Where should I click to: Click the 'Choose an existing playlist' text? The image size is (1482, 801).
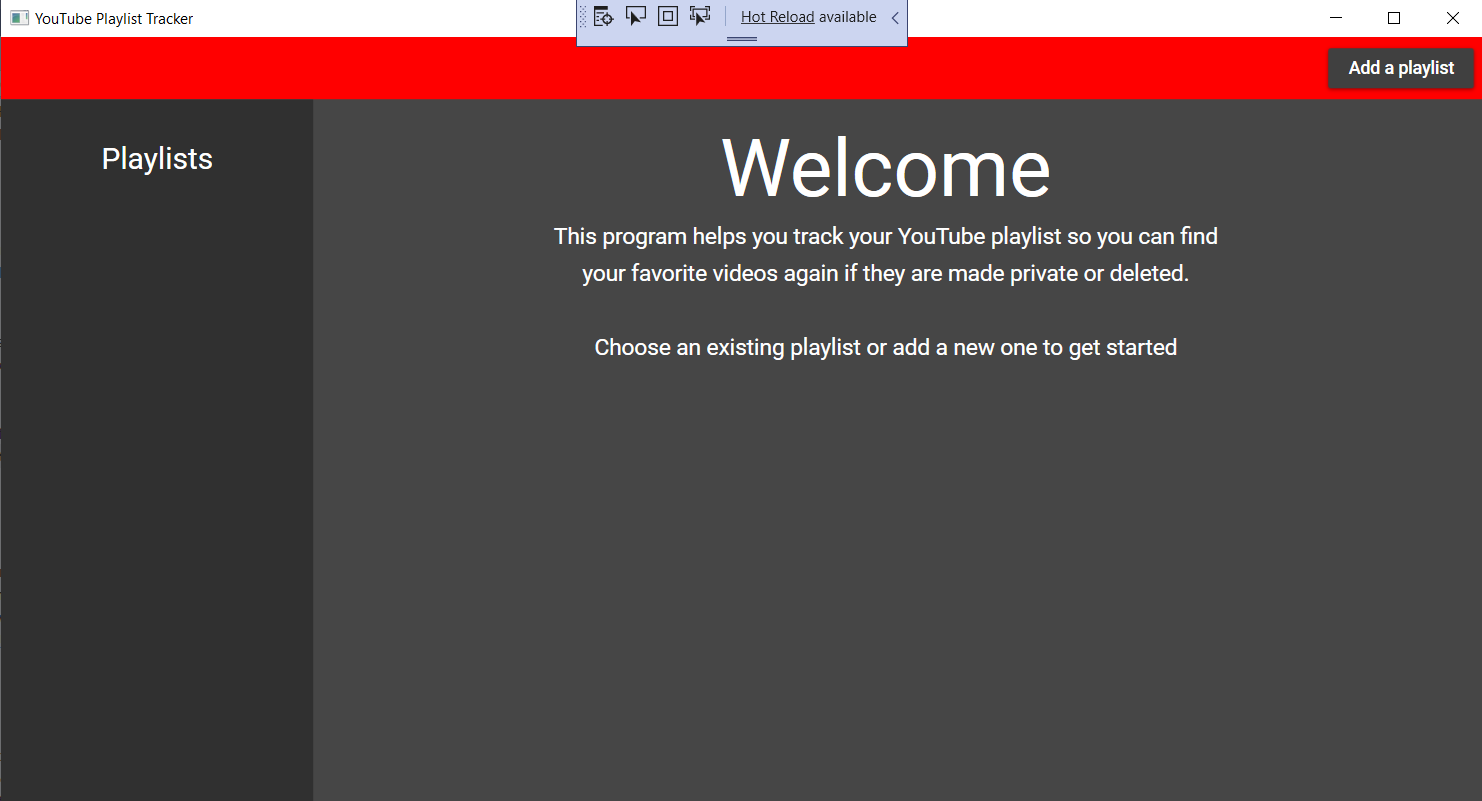(x=886, y=347)
